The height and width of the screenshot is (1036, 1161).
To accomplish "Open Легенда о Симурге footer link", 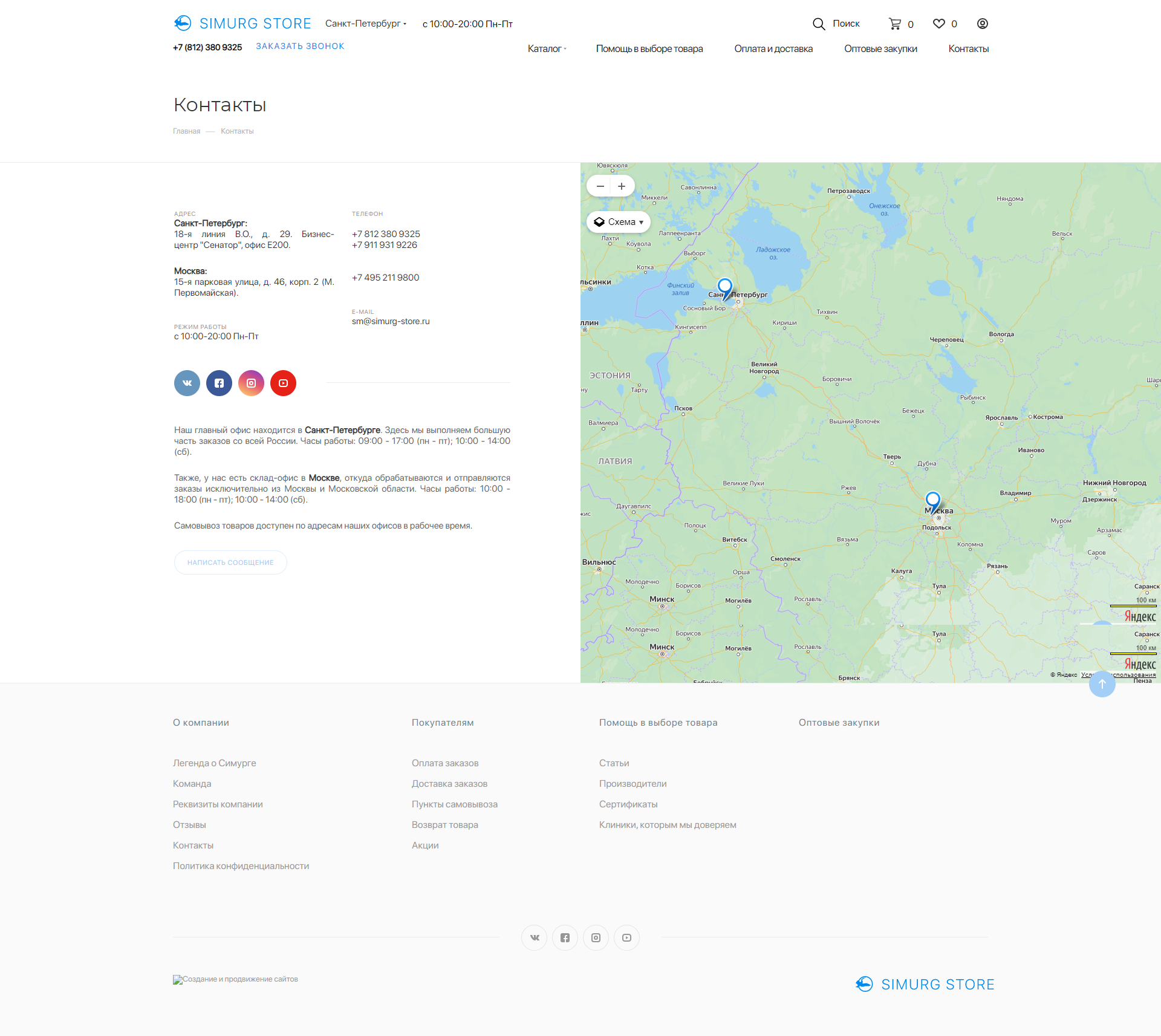I will [215, 763].
